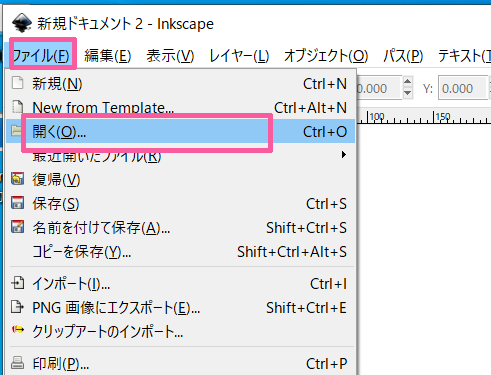Screen dimensions: 491x375
Task: Decrease X value with down stepper arrow
Action: coord(407,93)
